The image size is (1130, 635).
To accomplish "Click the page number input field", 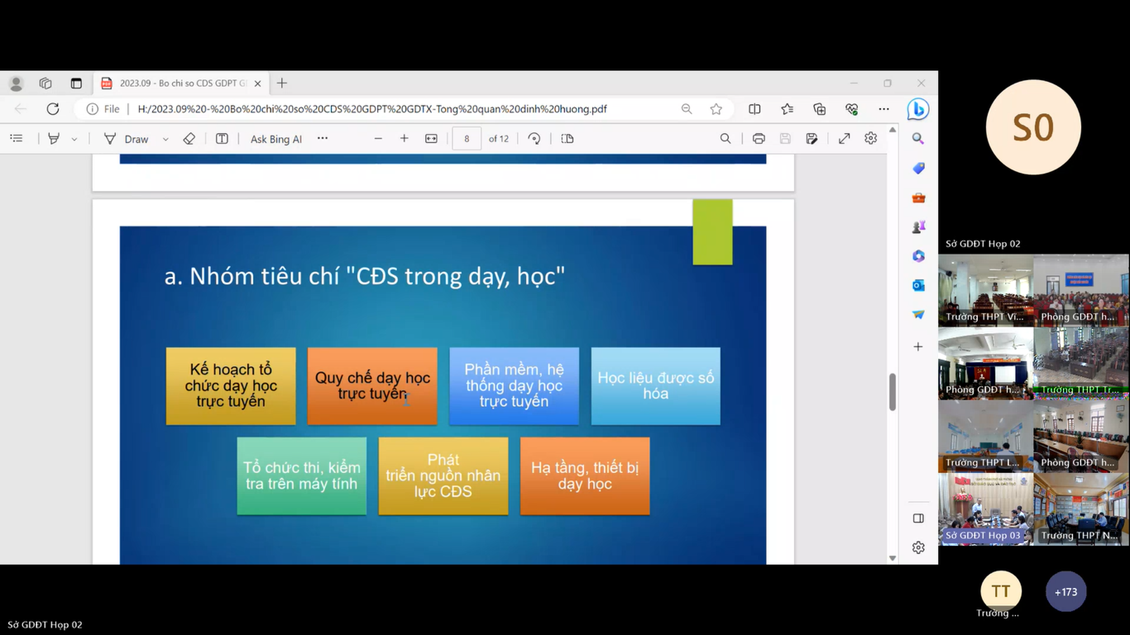I will pos(466,139).
